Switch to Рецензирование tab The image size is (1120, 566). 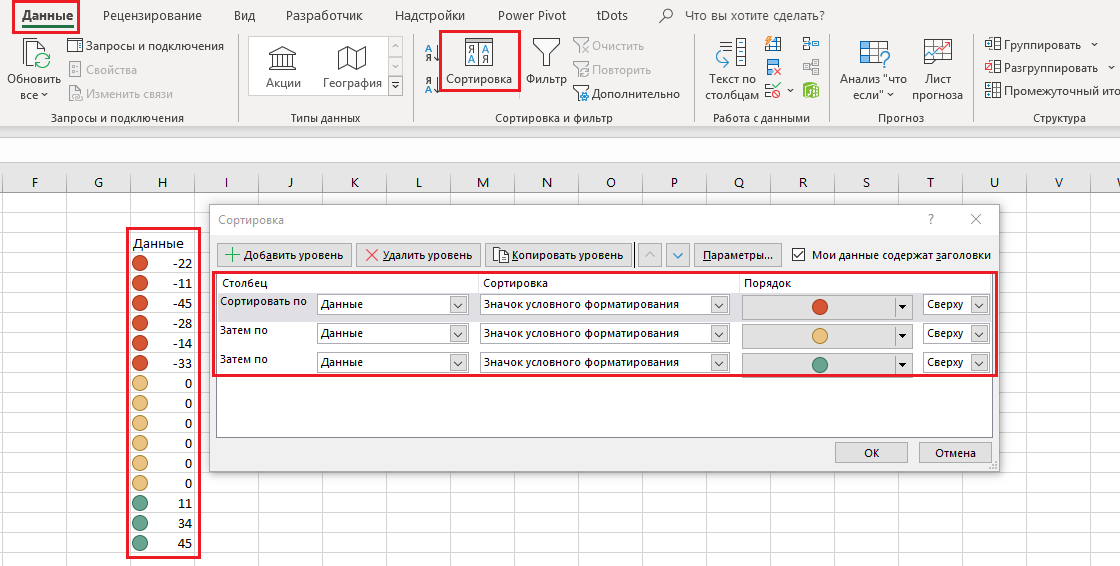click(x=152, y=15)
